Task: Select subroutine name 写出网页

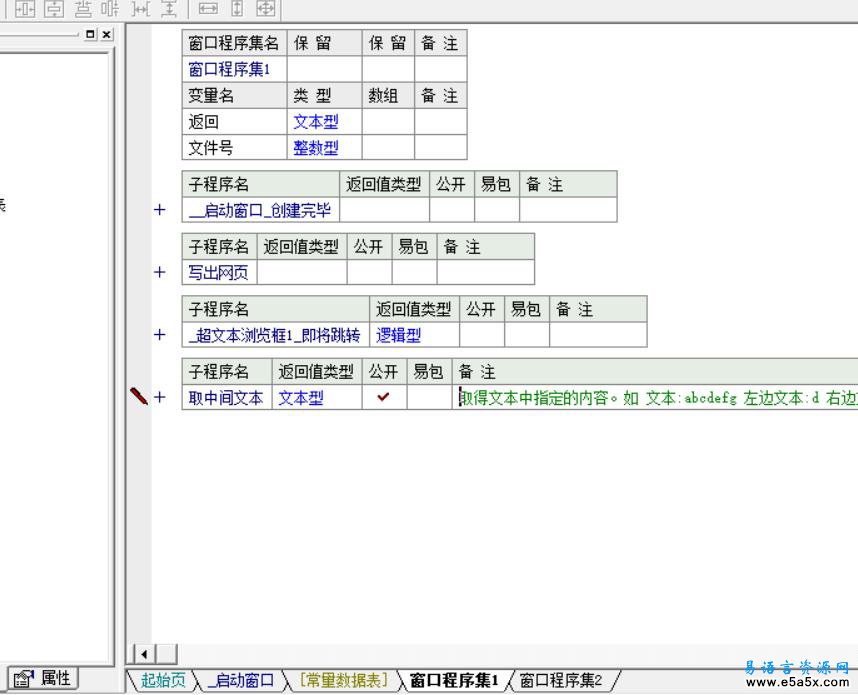Action: click(x=219, y=272)
